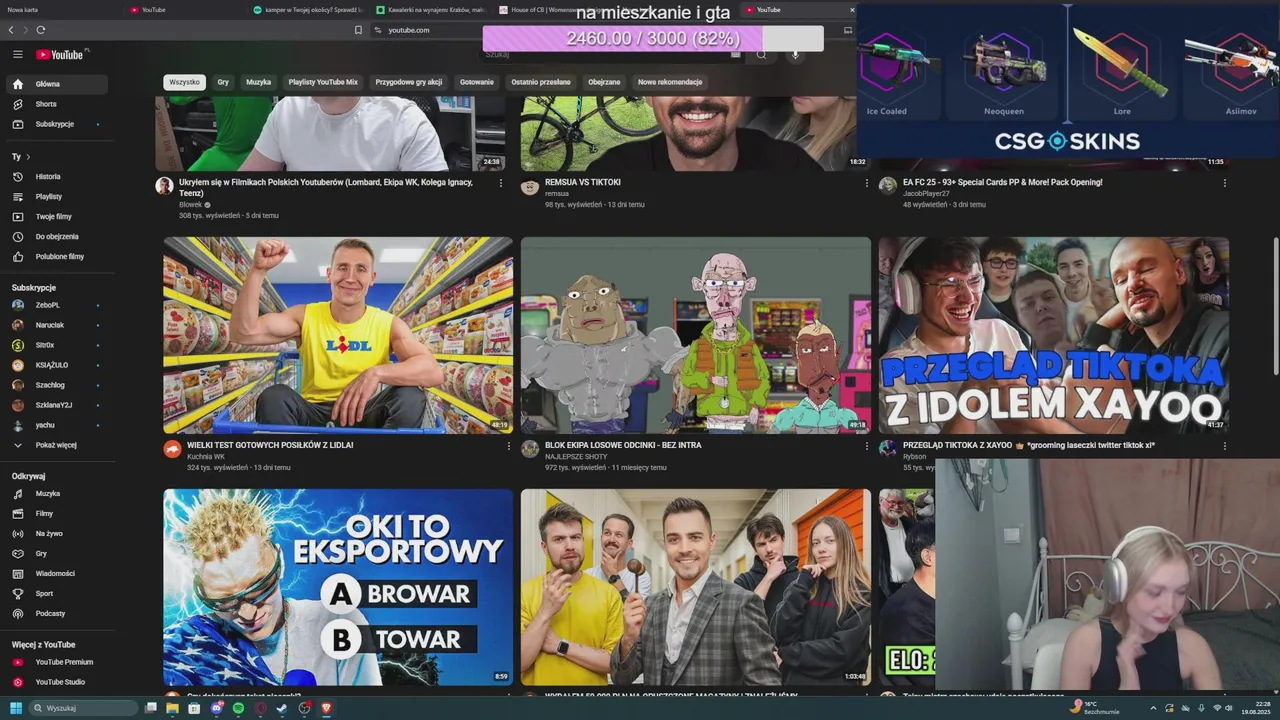The width and height of the screenshot is (1280, 720).
Task: Open options menu for BLOK EKIPA LOSOWE ODCINKI video
Action: (866, 446)
